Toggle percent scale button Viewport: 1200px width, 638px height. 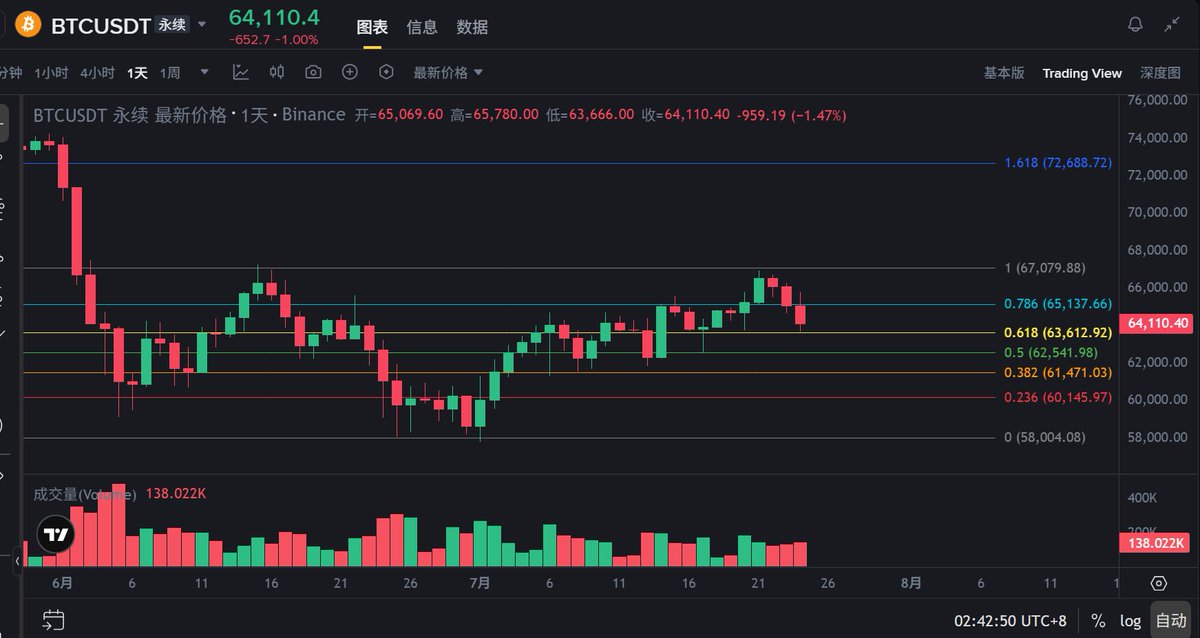(x=1098, y=620)
